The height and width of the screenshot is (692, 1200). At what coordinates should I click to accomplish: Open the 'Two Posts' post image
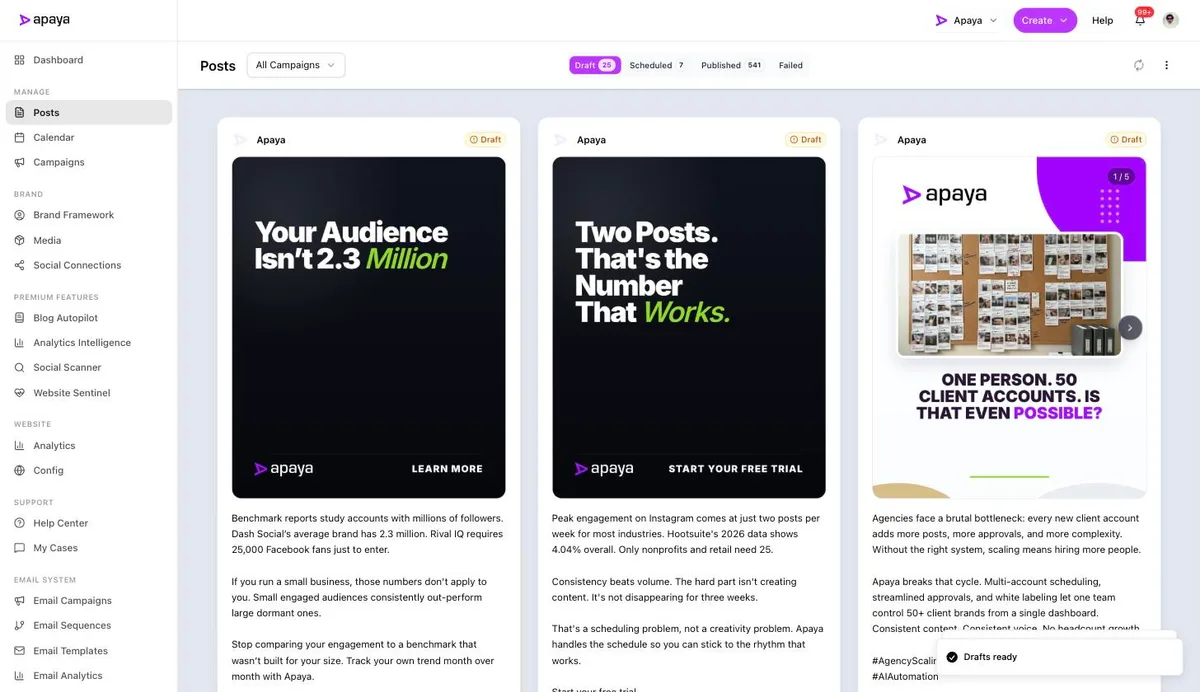pyautogui.click(x=689, y=327)
